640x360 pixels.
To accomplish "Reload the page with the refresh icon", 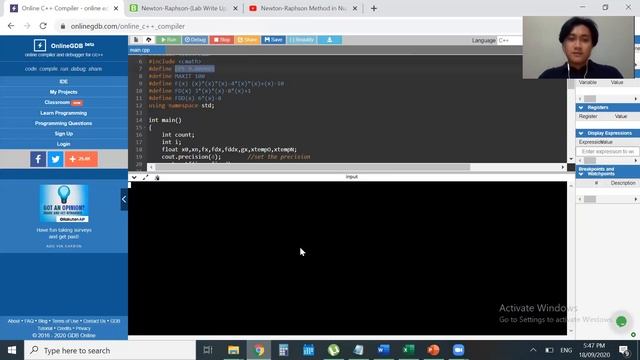I will click(43, 26).
